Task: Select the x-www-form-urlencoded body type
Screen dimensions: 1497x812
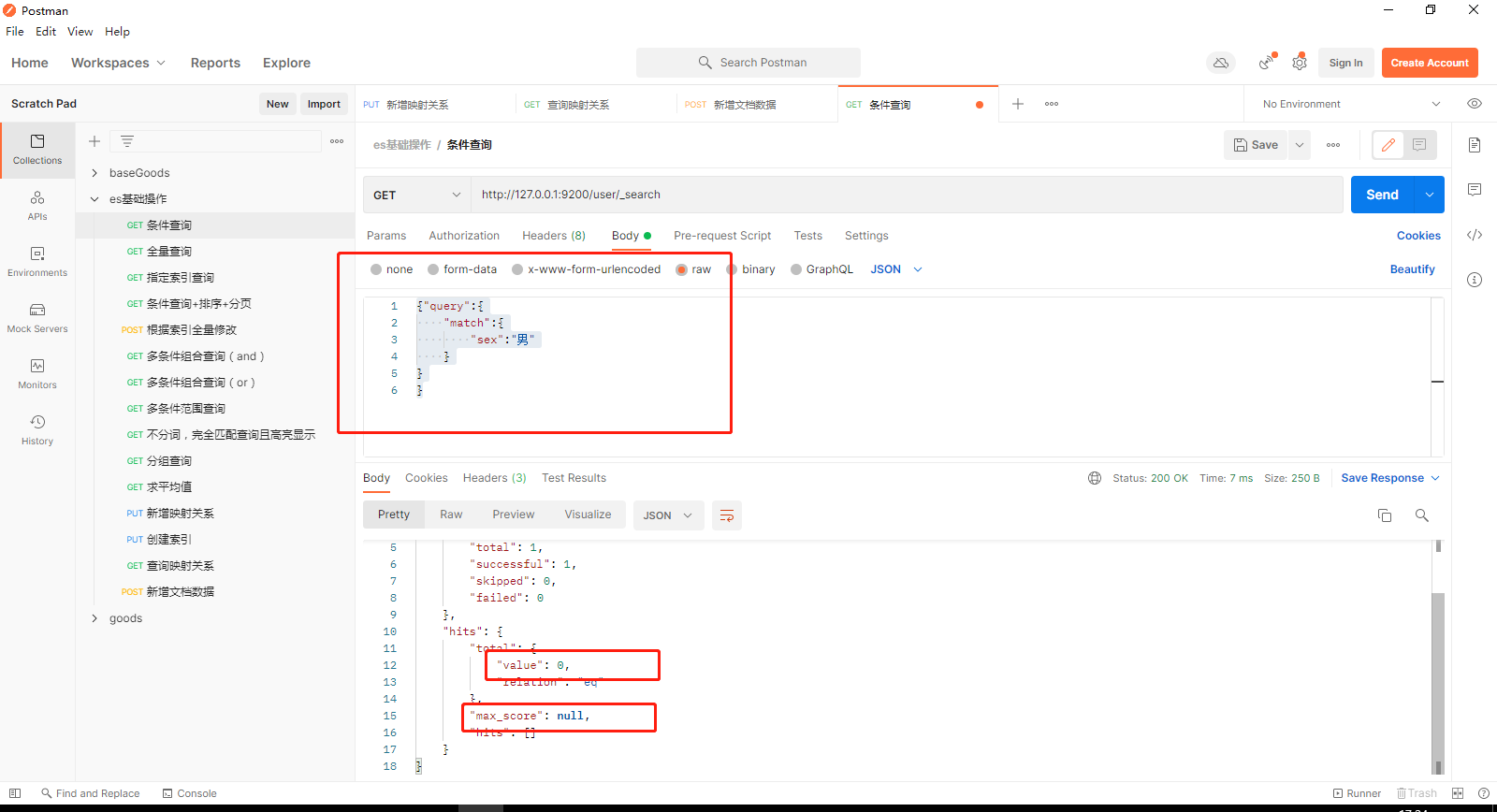Action: pyautogui.click(x=586, y=269)
